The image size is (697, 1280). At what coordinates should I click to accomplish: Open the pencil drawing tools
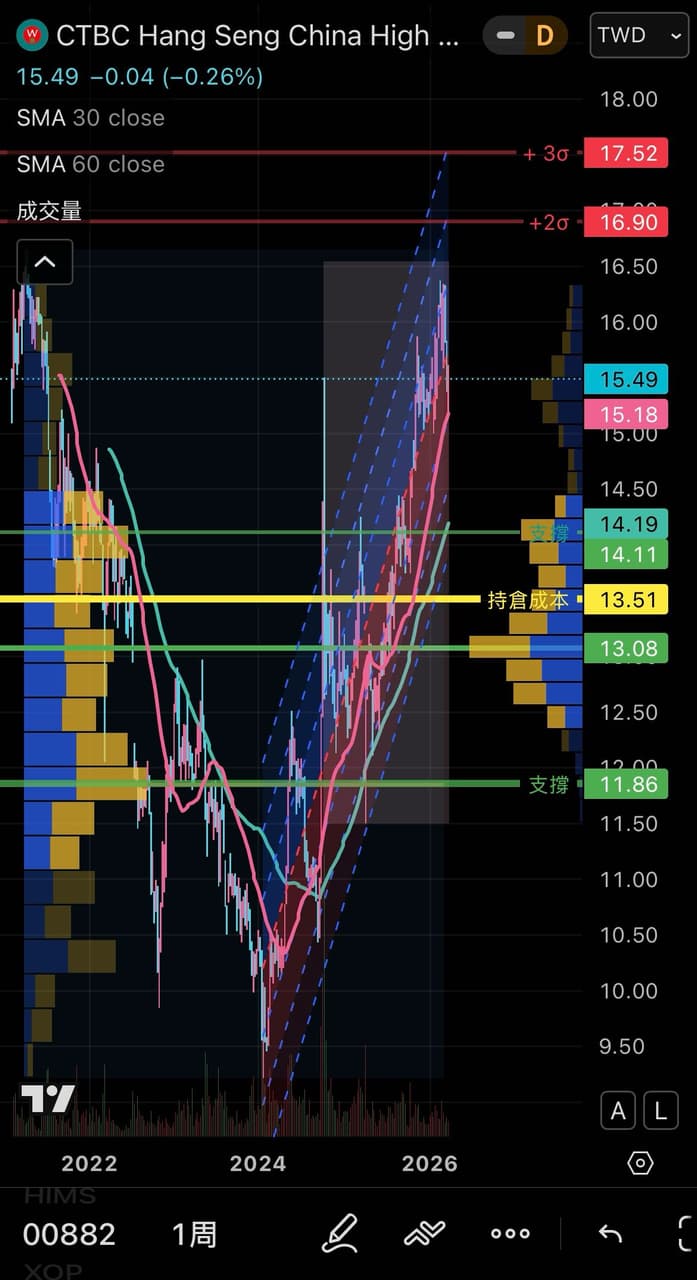click(340, 1233)
